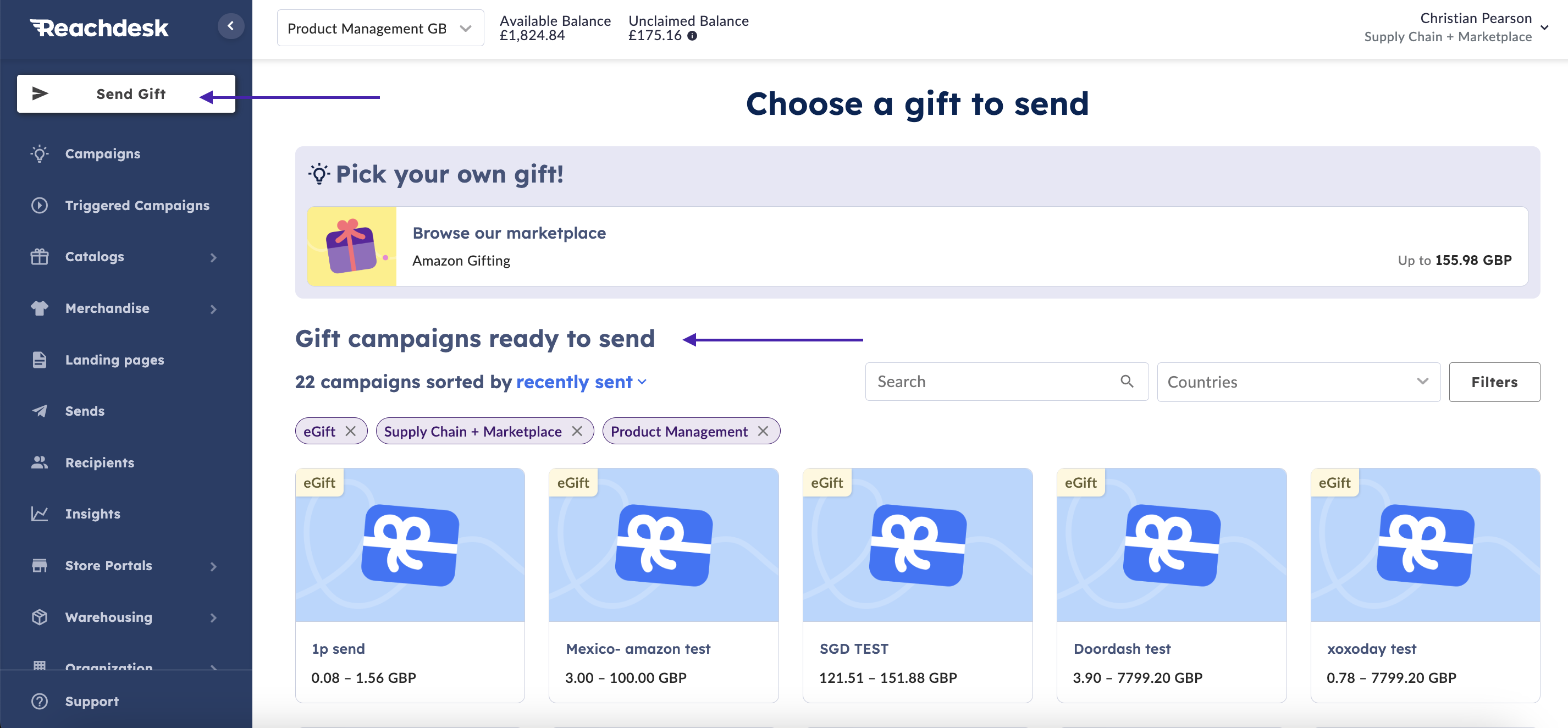Click the Support question mark icon
The image size is (1568, 728).
[x=40, y=701]
